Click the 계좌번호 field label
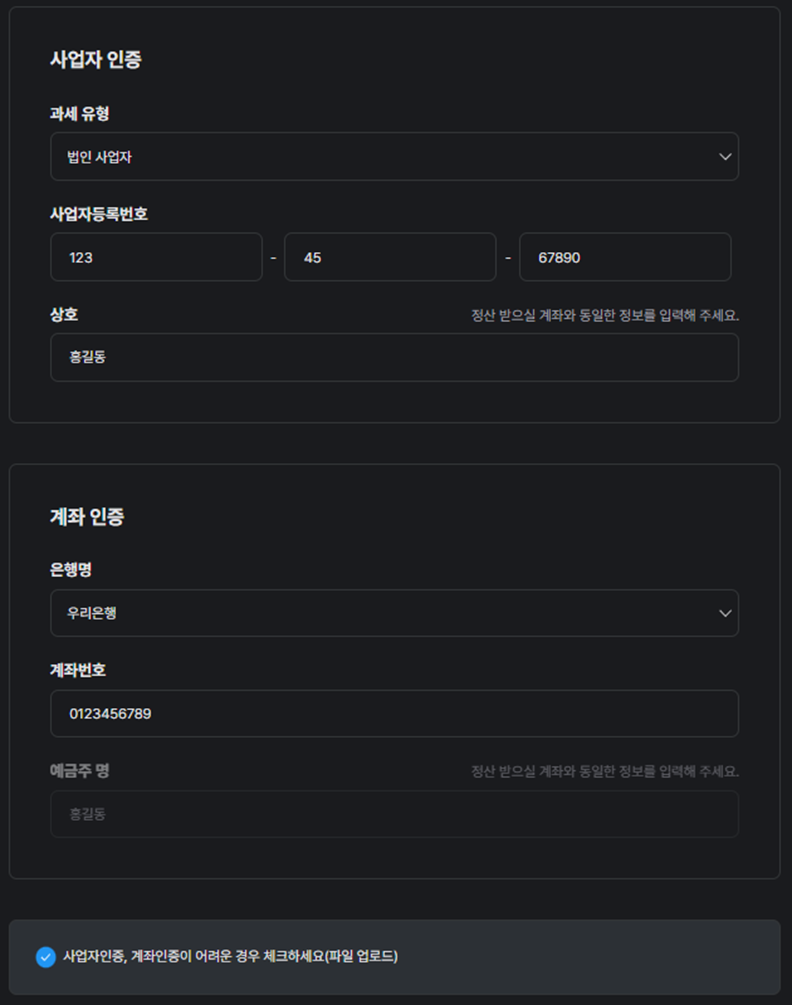The image size is (792, 1005). click(x=78, y=670)
